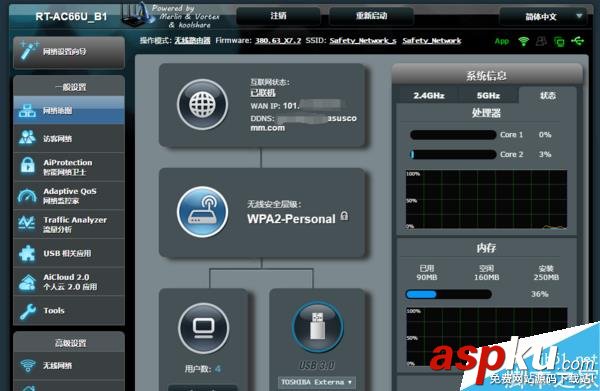Switch to the 5GHz tab
Viewport: 600px width, 391px height.
pyautogui.click(x=489, y=96)
